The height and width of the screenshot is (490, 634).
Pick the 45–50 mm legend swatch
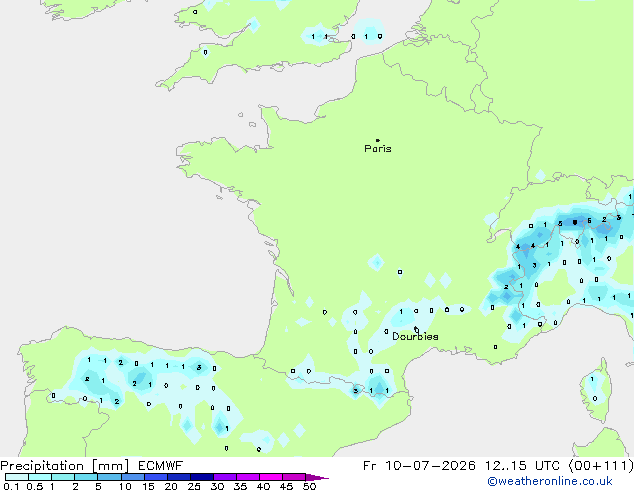tap(294, 477)
